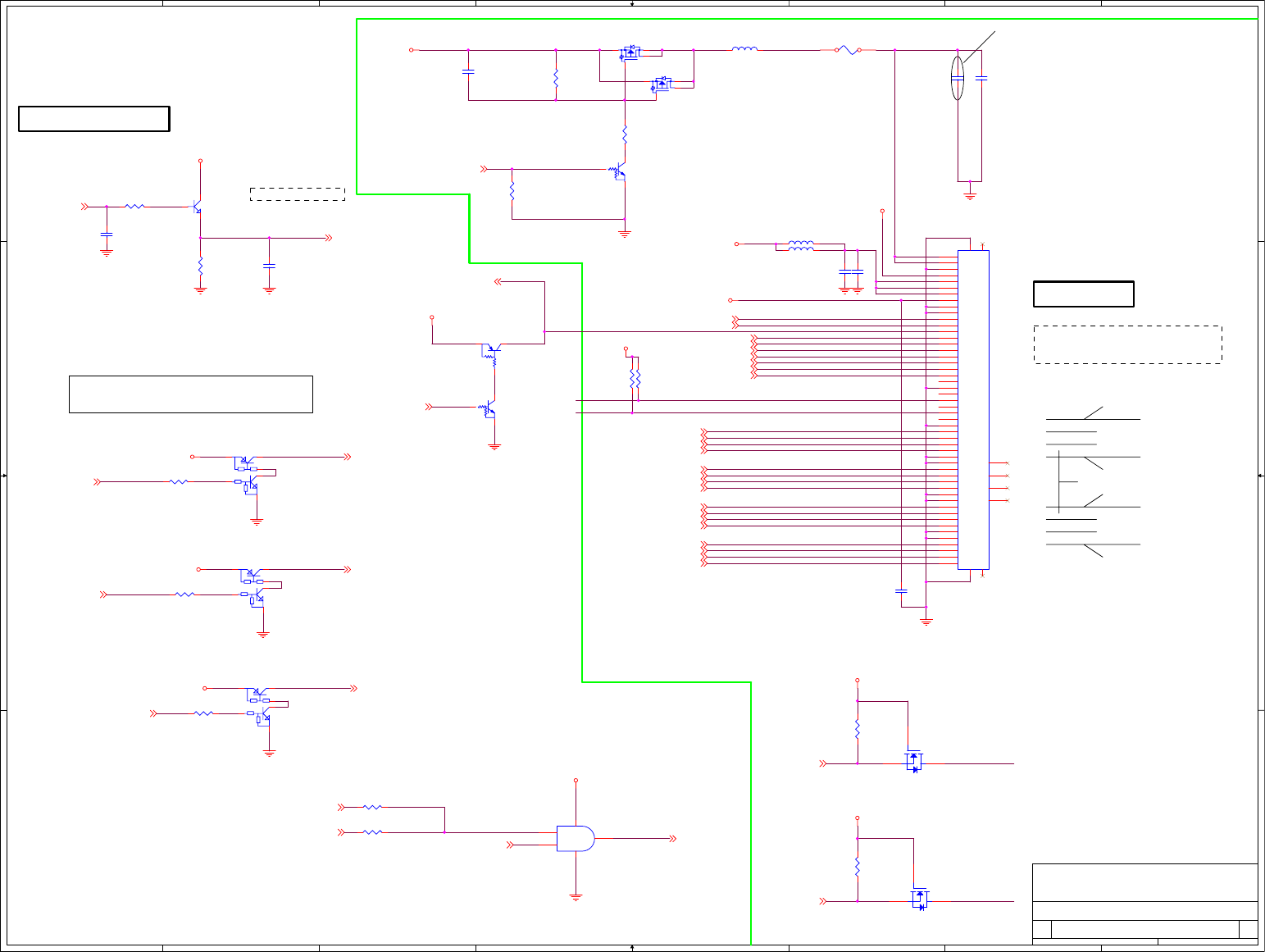Select the capacitor on top rail's left end
Screen dimensions: 1265x952
click(x=468, y=71)
